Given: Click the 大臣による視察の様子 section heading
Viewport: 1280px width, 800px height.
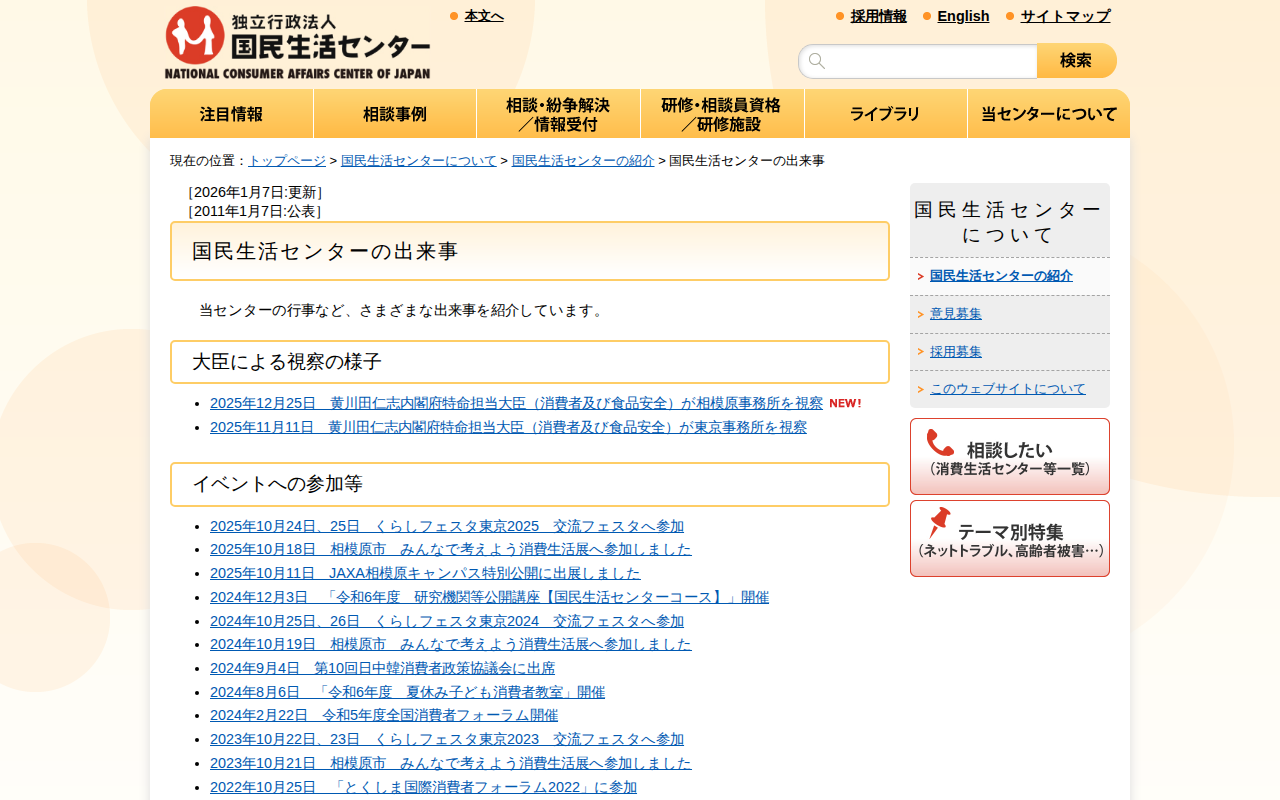Looking at the screenshot, I should [530, 362].
